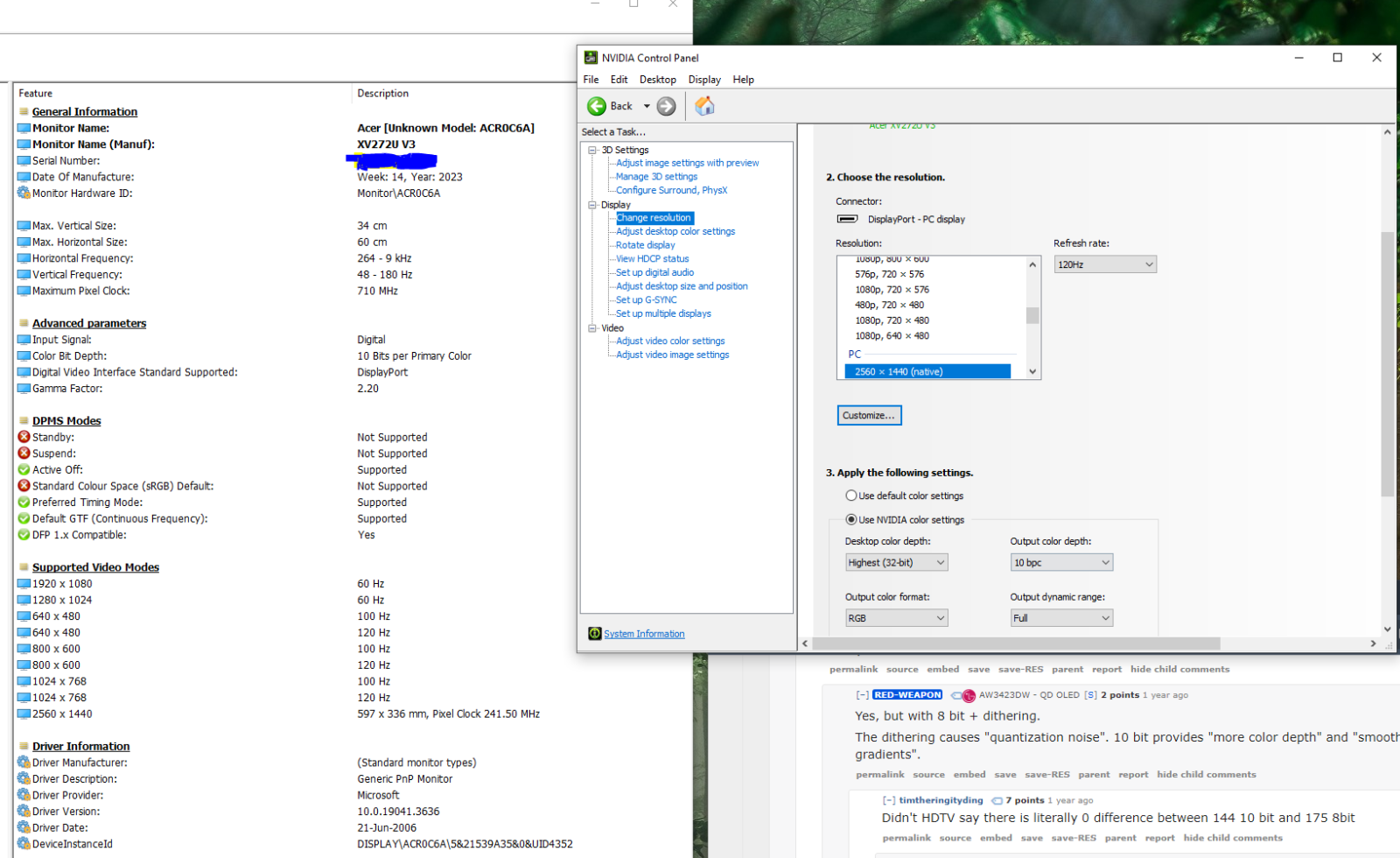This screenshot has height=858, width=1400.
Task: Click NVIDIA panel horizontal scrollbar thumb
Action: point(1016,643)
